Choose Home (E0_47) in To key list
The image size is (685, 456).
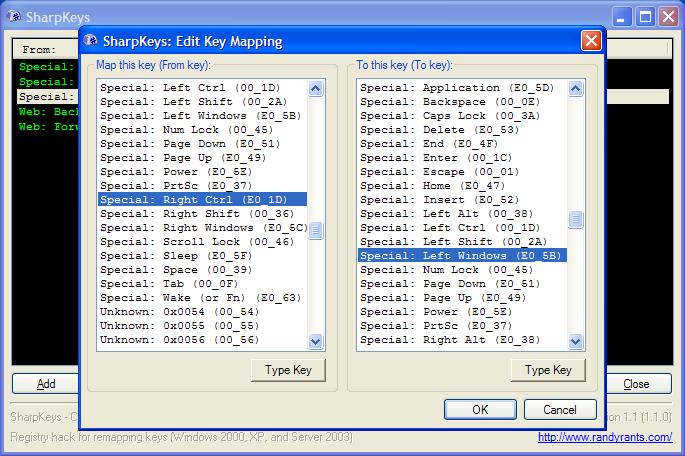pyautogui.click(x=463, y=186)
